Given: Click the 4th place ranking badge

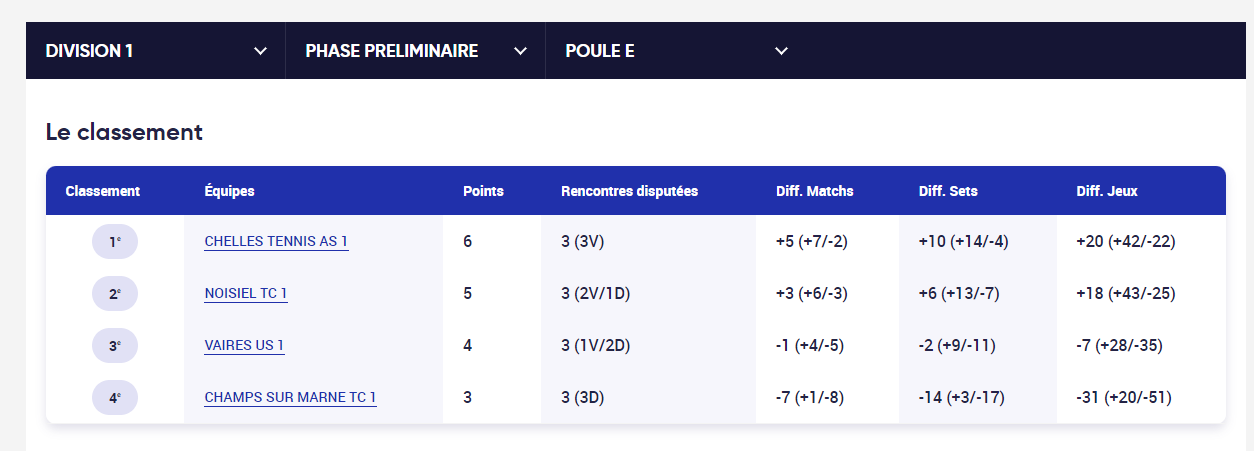Looking at the screenshot, I should pos(115,397).
